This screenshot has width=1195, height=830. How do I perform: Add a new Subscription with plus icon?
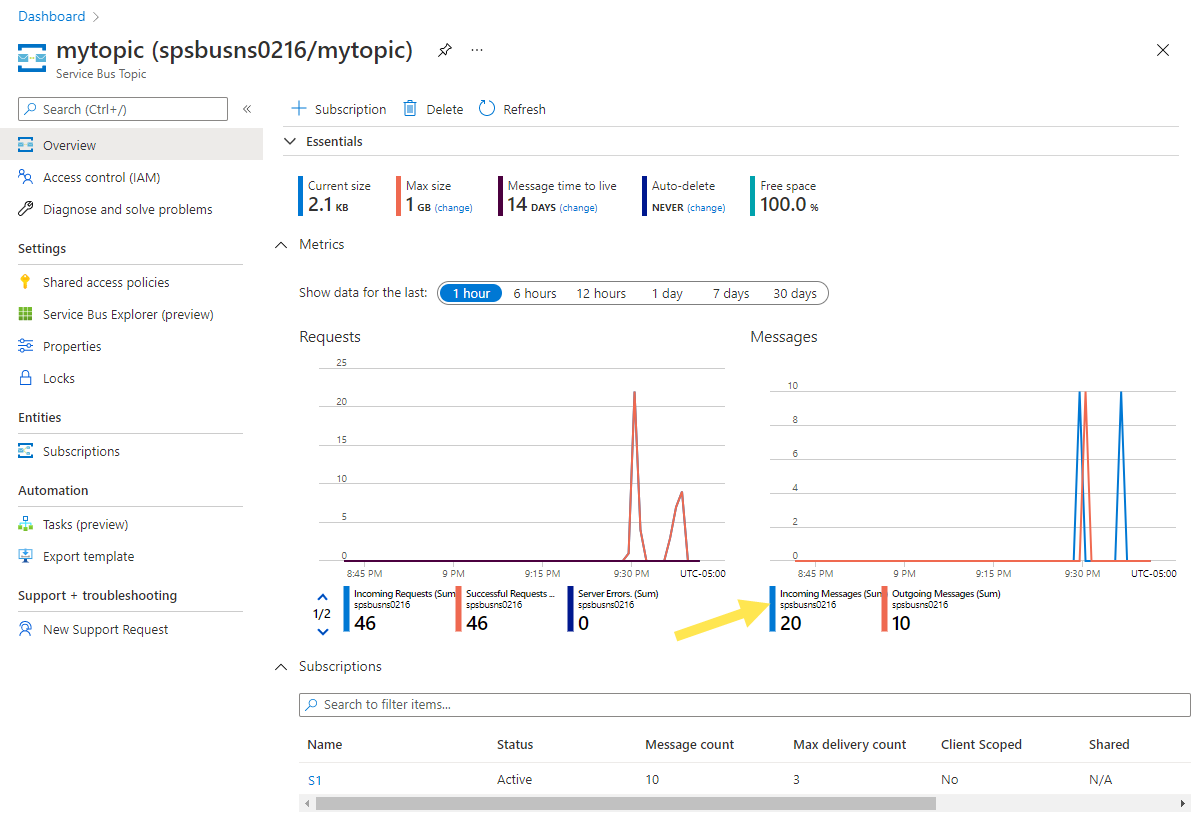point(298,109)
